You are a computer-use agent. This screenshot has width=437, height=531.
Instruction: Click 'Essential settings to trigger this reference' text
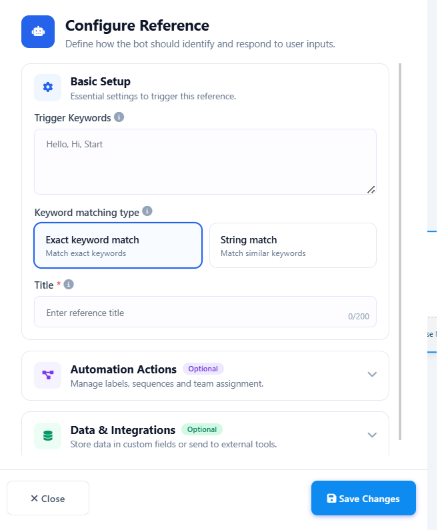[x=153, y=97]
